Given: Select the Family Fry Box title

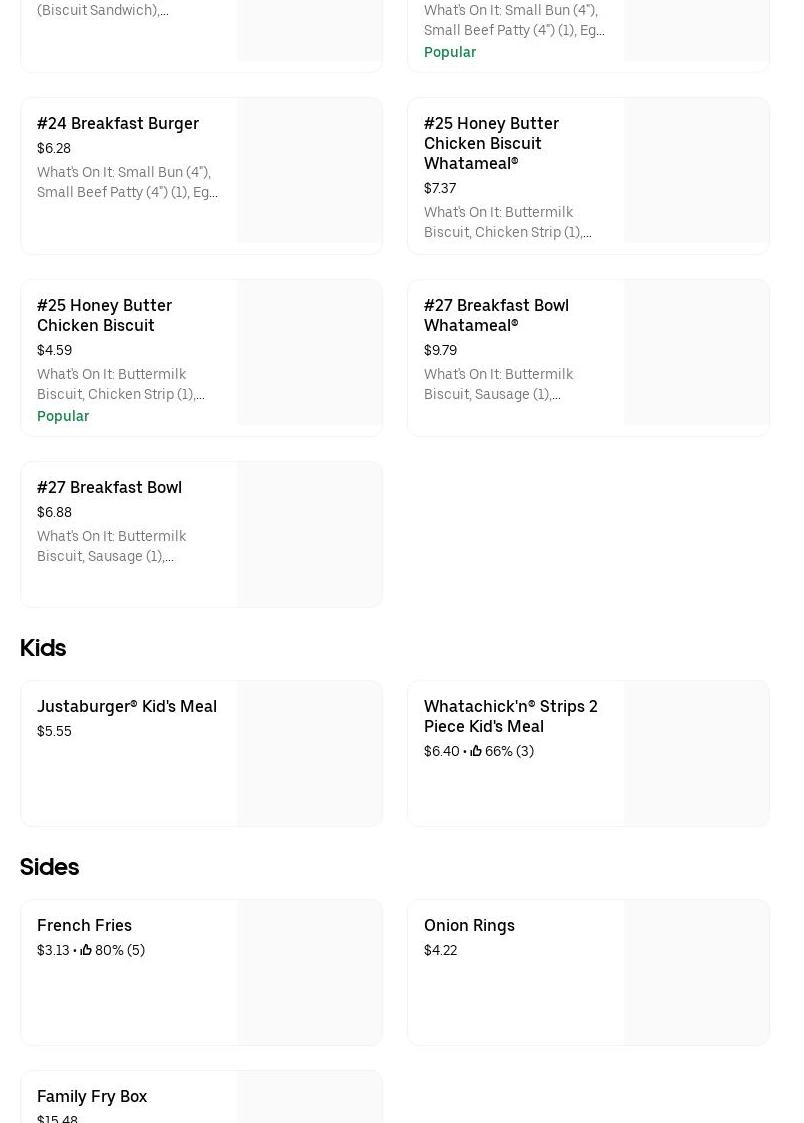Looking at the screenshot, I should pyautogui.click(x=92, y=1096).
